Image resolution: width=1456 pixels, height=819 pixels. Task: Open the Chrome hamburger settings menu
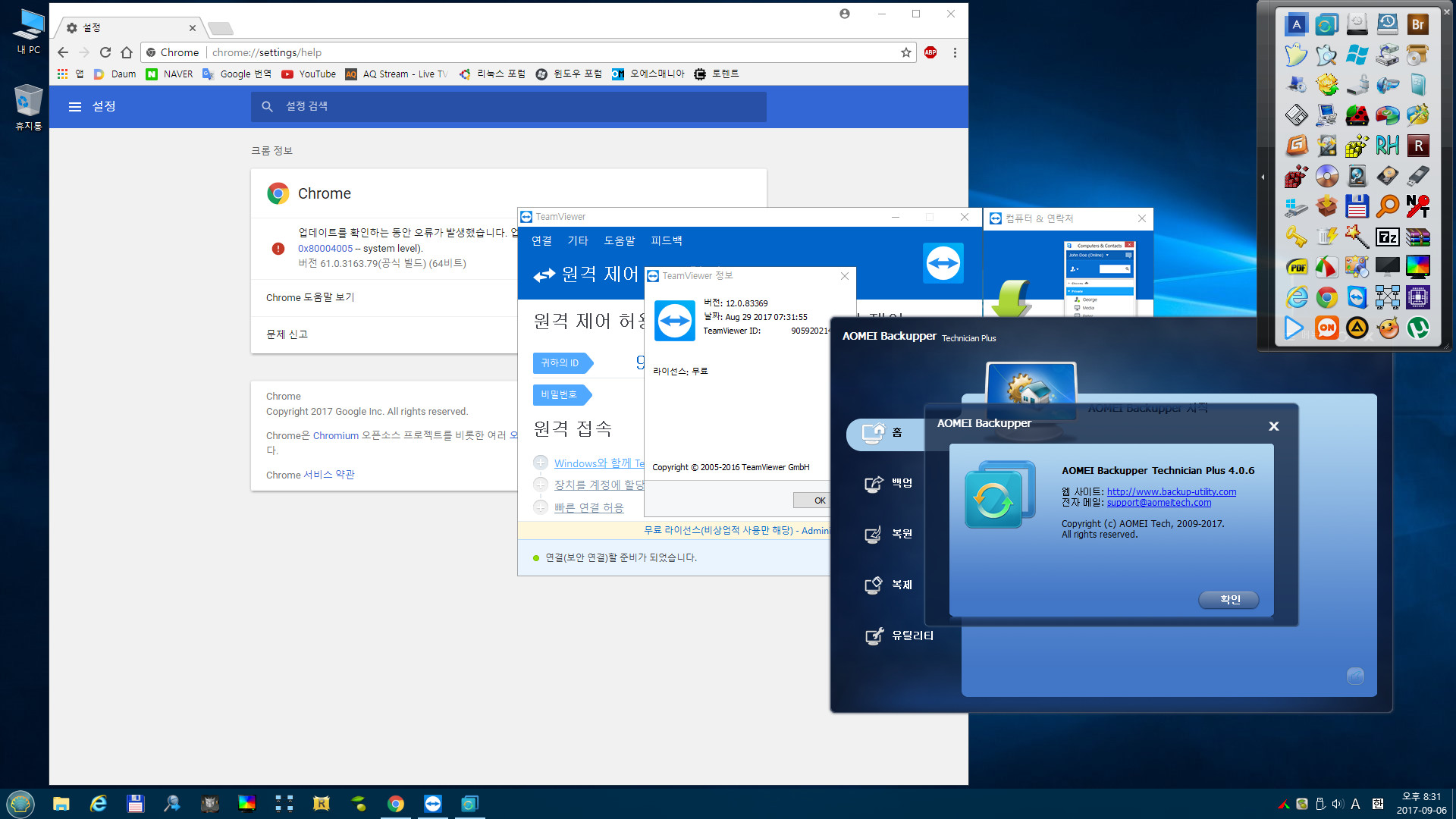tap(75, 107)
